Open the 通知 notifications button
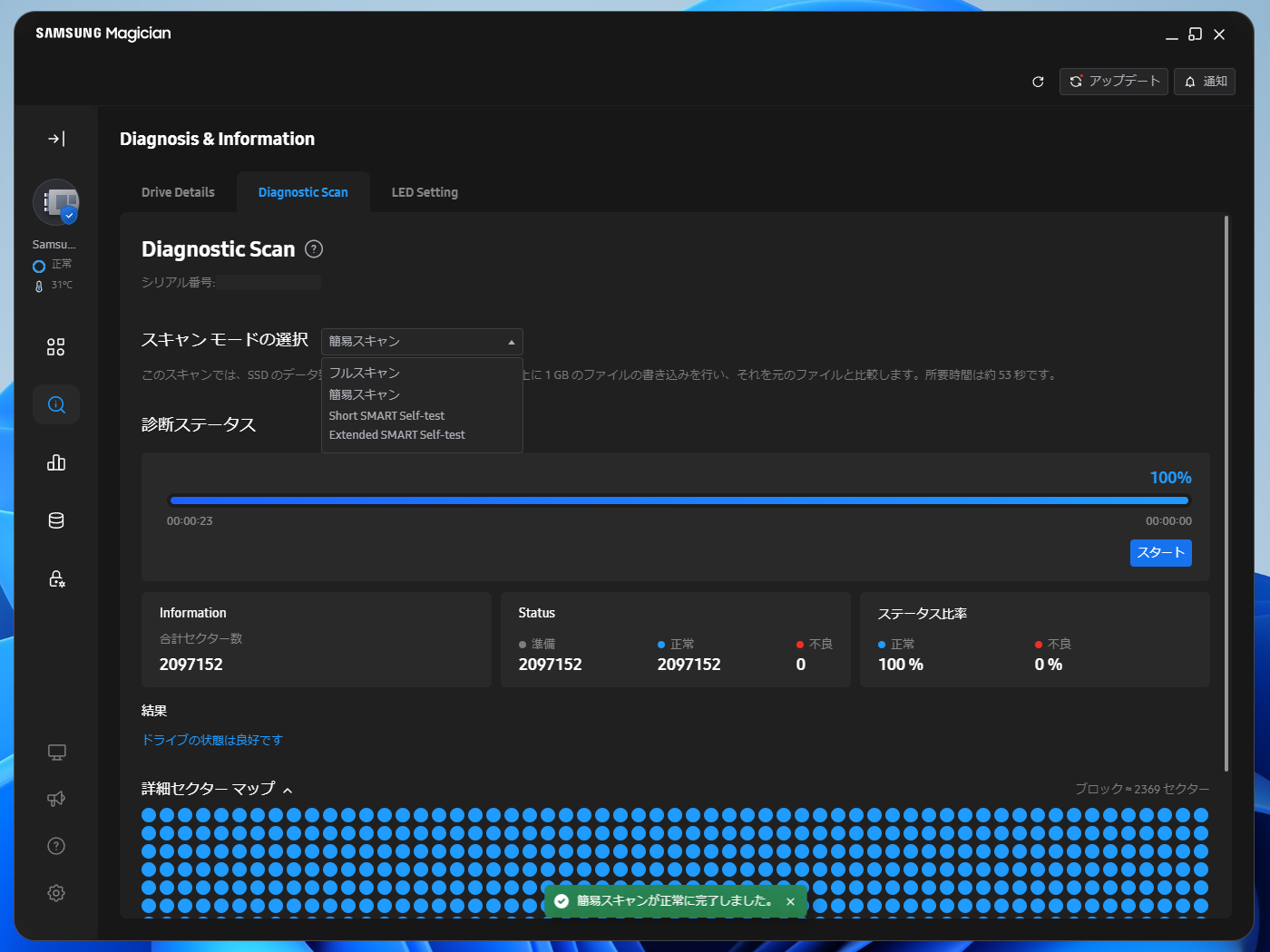The height and width of the screenshot is (952, 1270). tap(1205, 82)
